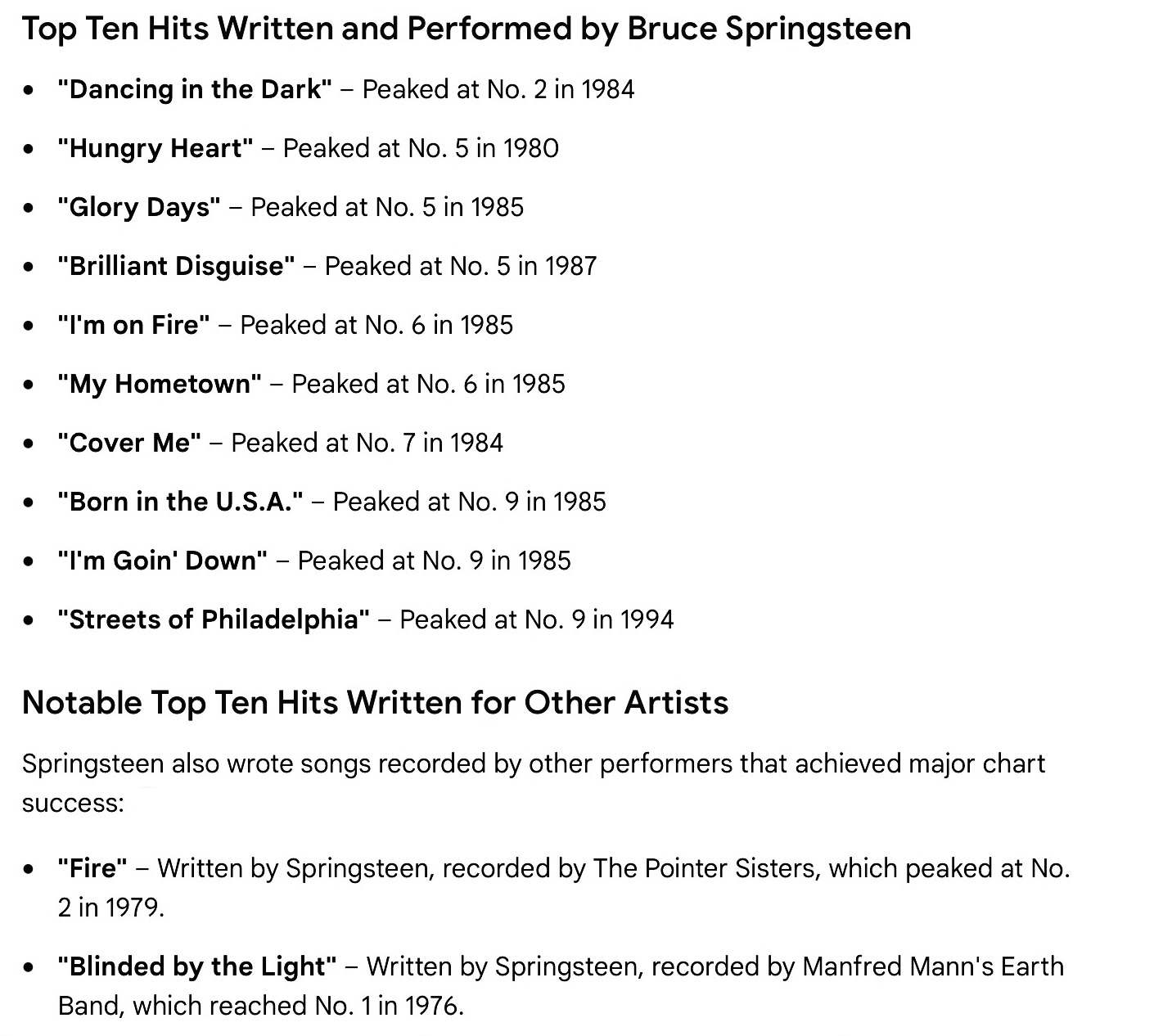Click the "Streets of Philadelphia" title
The width and height of the screenshot is (1172, 1036).
[x=214, y=619]
